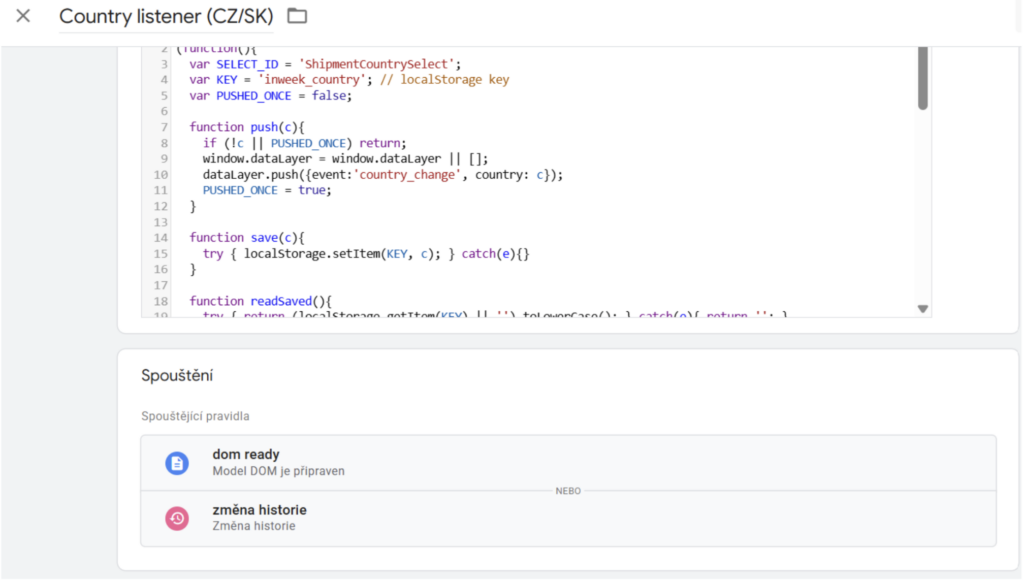Click the code editor scrollbar down arrow
The image size is (1024, 581).
click(x=922, y=309)
